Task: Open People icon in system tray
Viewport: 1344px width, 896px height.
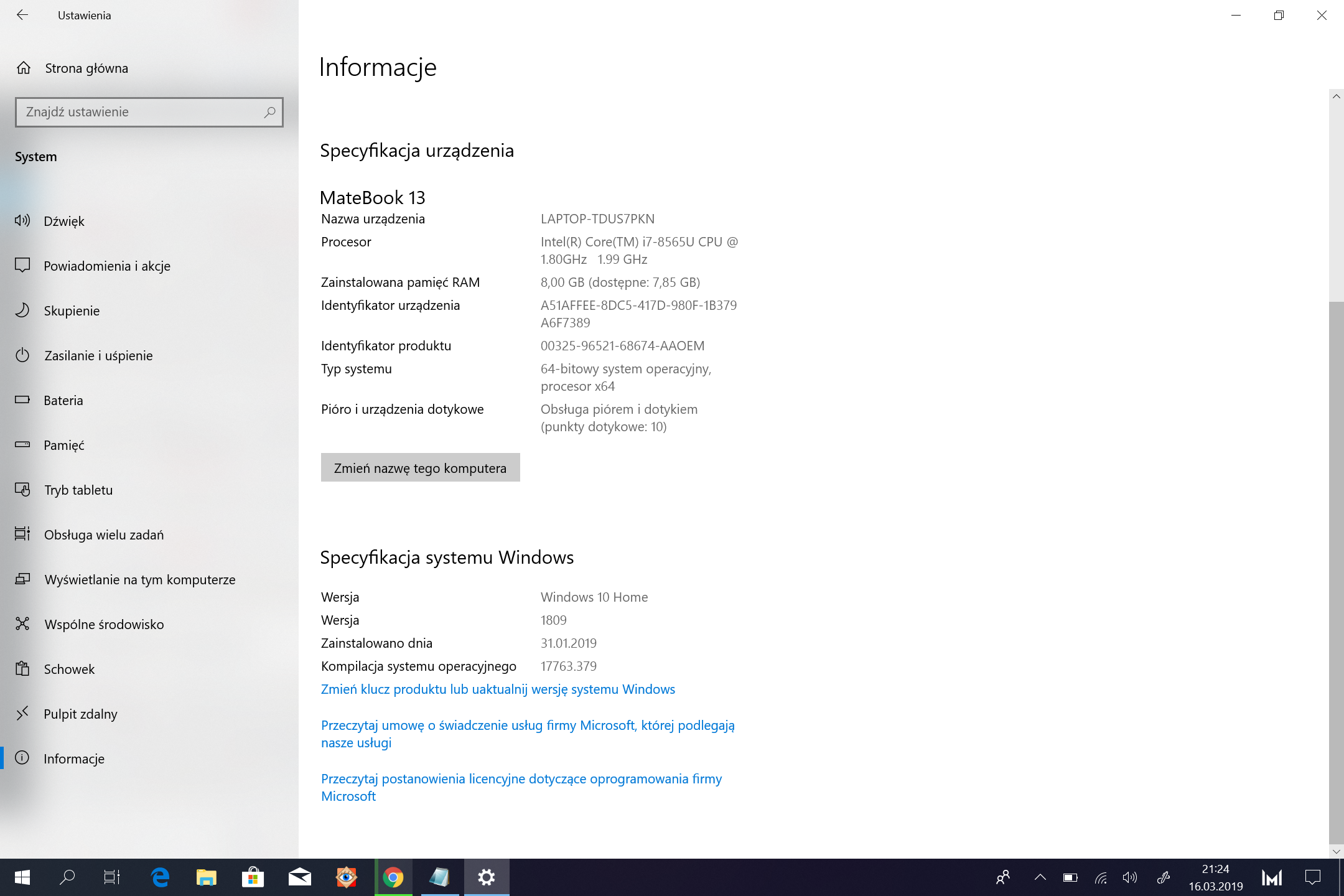Action: click(x=1002, y=877)
